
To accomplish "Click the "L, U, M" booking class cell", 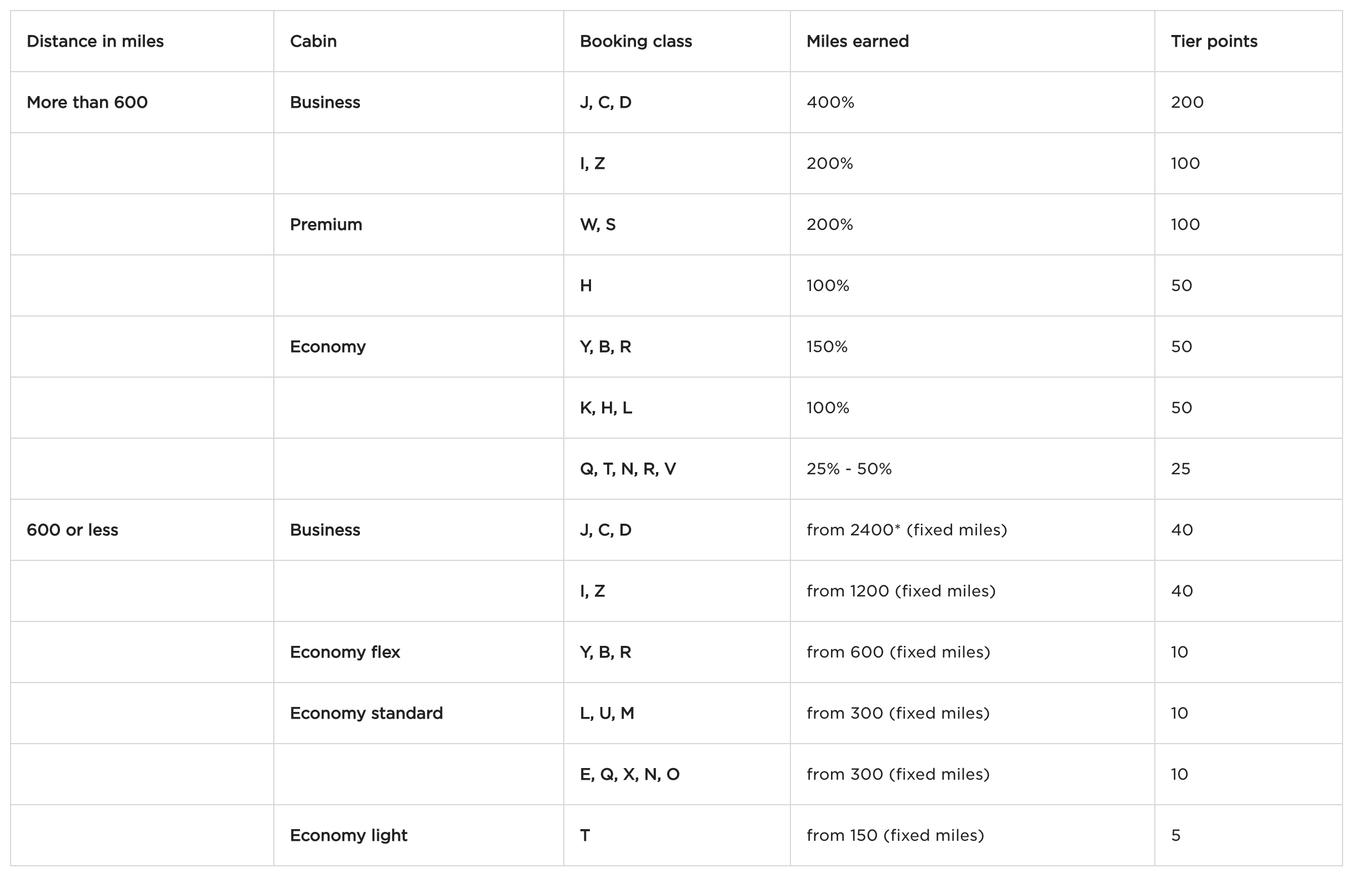I will pos(607,714).
